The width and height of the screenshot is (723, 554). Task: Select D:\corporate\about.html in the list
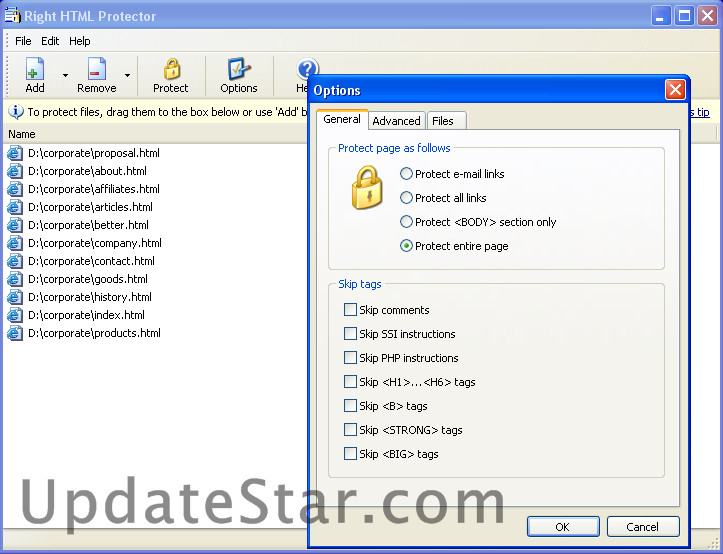87,171
